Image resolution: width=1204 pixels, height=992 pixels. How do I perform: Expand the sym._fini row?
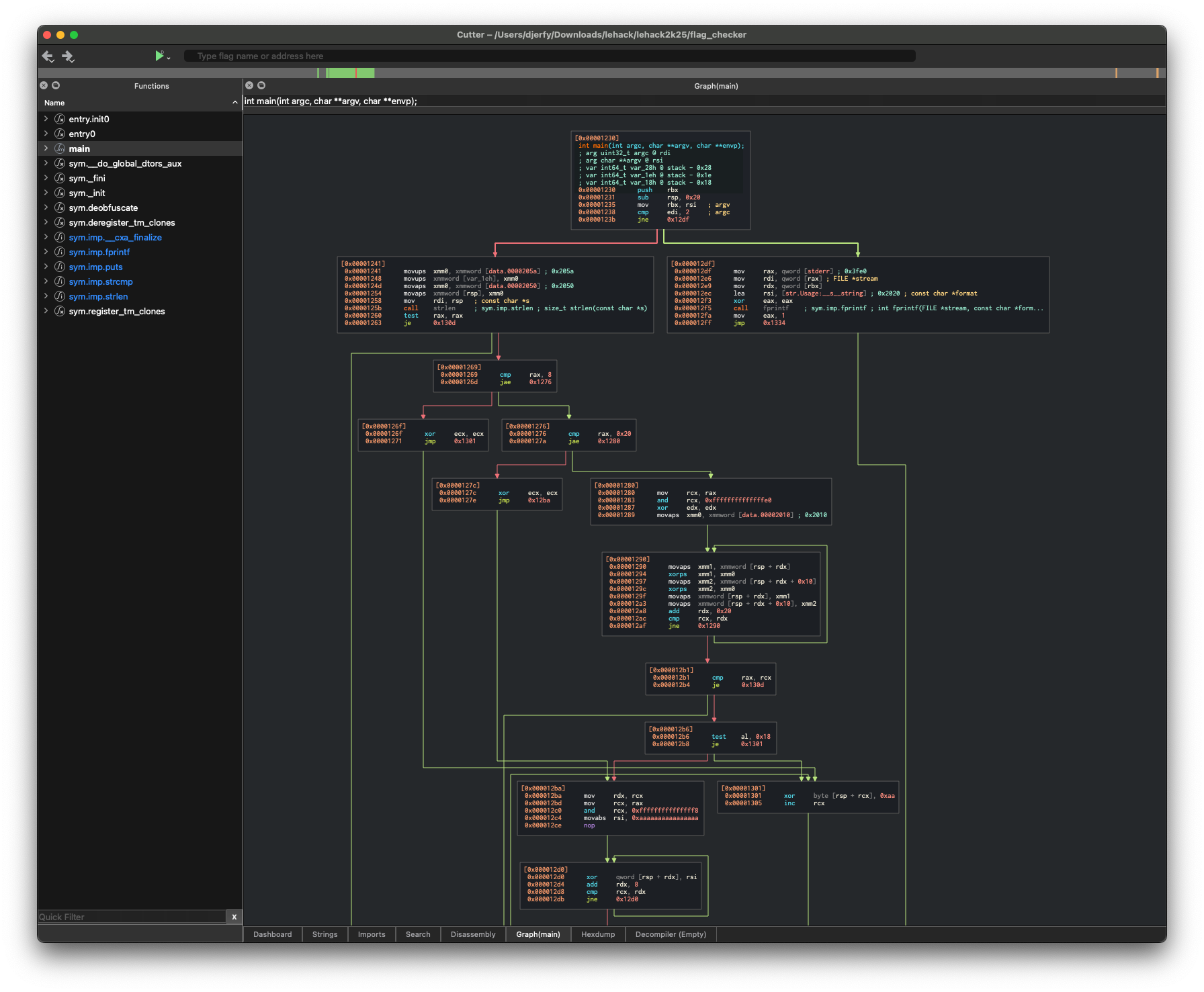click(x=46, y=178)
